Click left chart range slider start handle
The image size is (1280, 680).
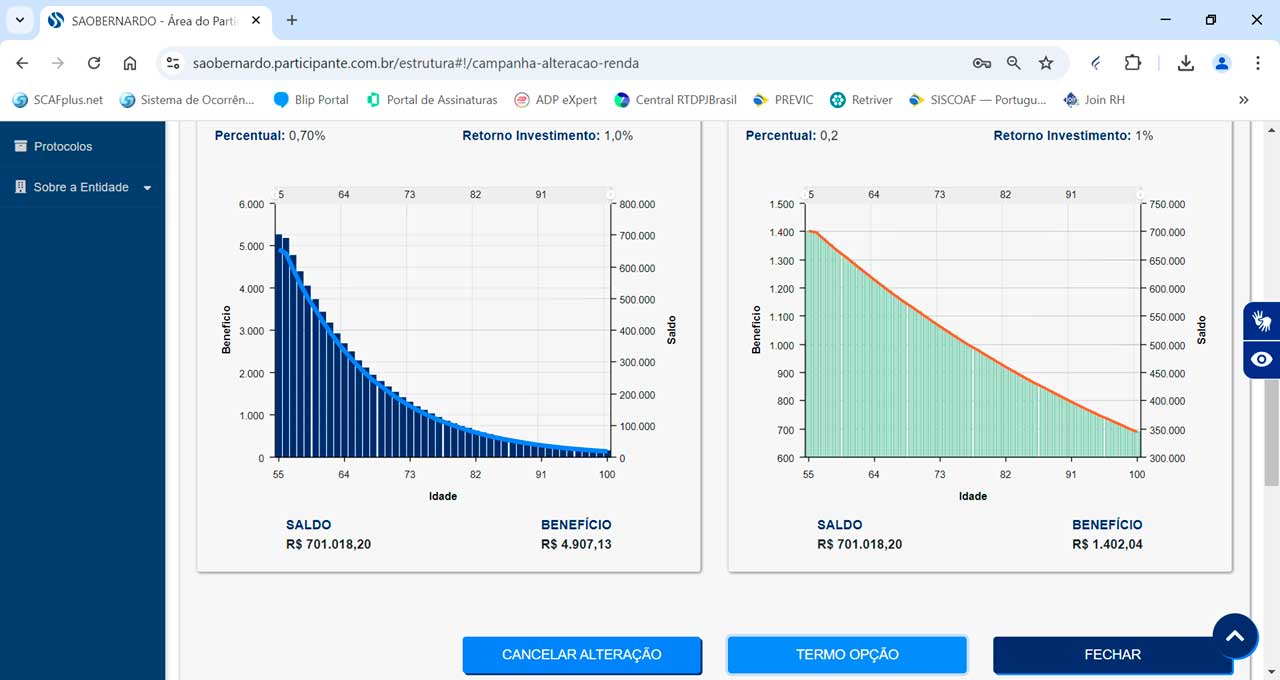275,194
